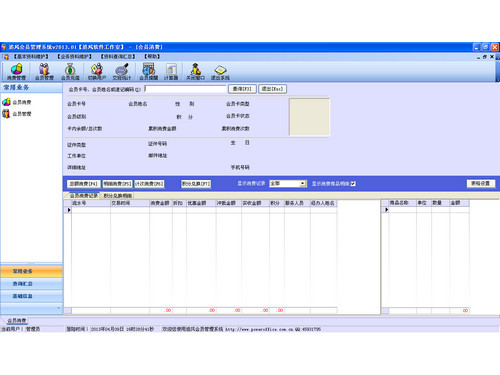Image resolution: width=500 pixels, height=375 pixels.
Task: Click the 冲抵金额 column header
Action: coord(229,203)
